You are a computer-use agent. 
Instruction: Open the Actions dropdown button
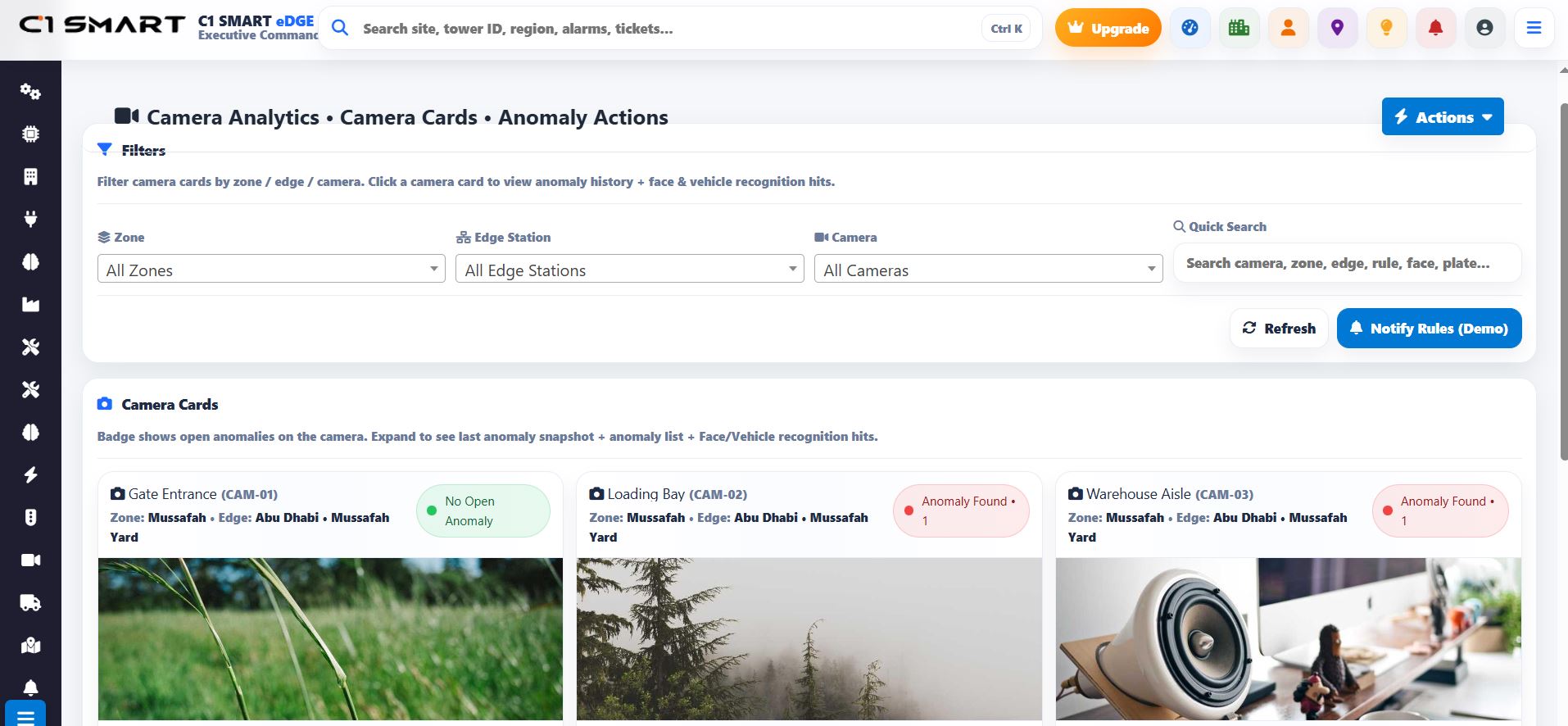point(1442,117)
